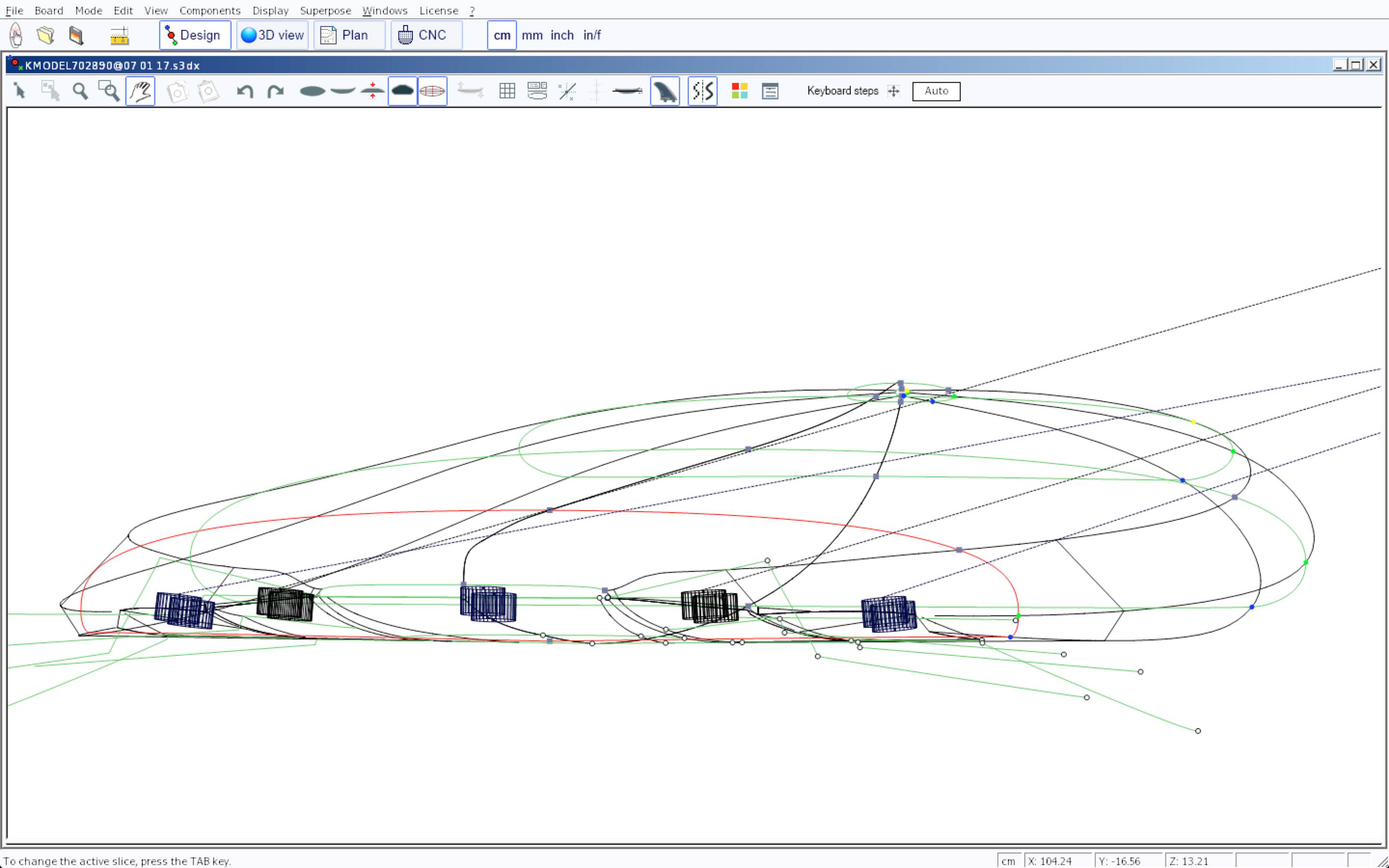The height and width of the screenshot is (868, 1389).
Task: Click the open folder icon
Action: point(45,35)
